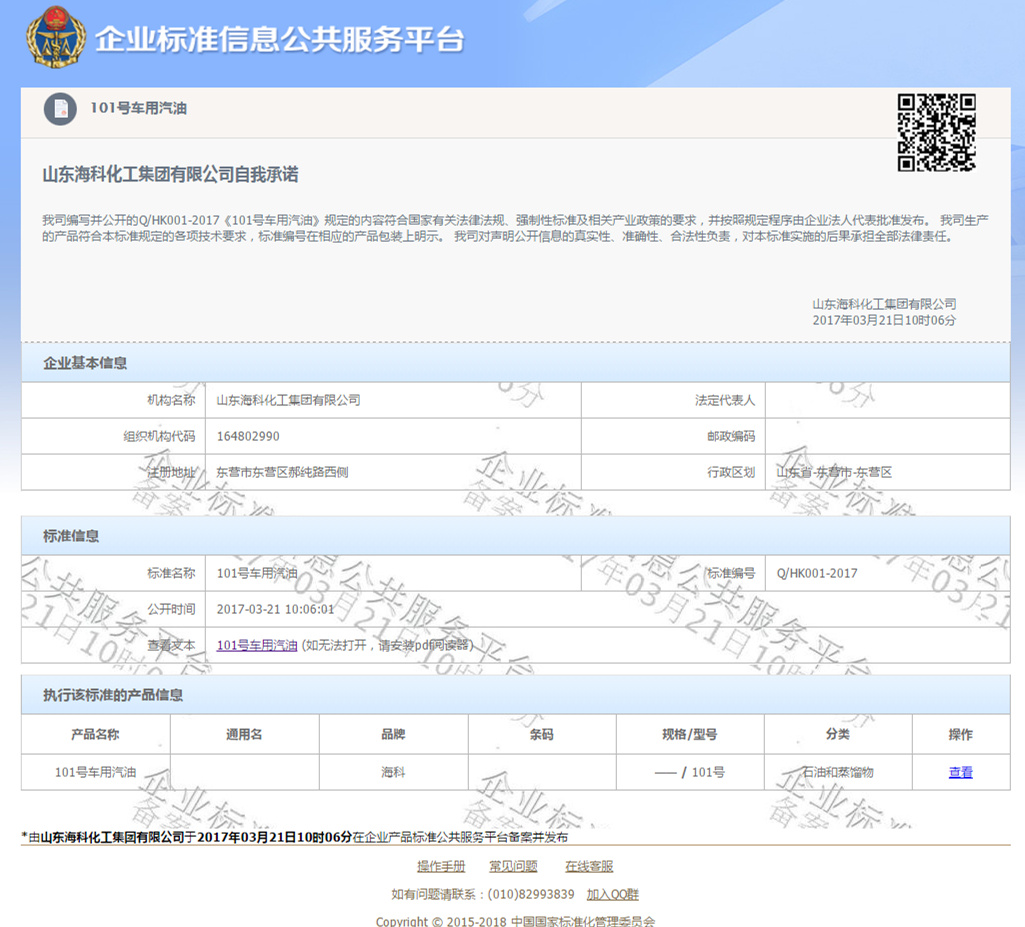Click the page heading 101号车用汽油 at top
This screenshot has width=1025, height=927.
point(139,108)
